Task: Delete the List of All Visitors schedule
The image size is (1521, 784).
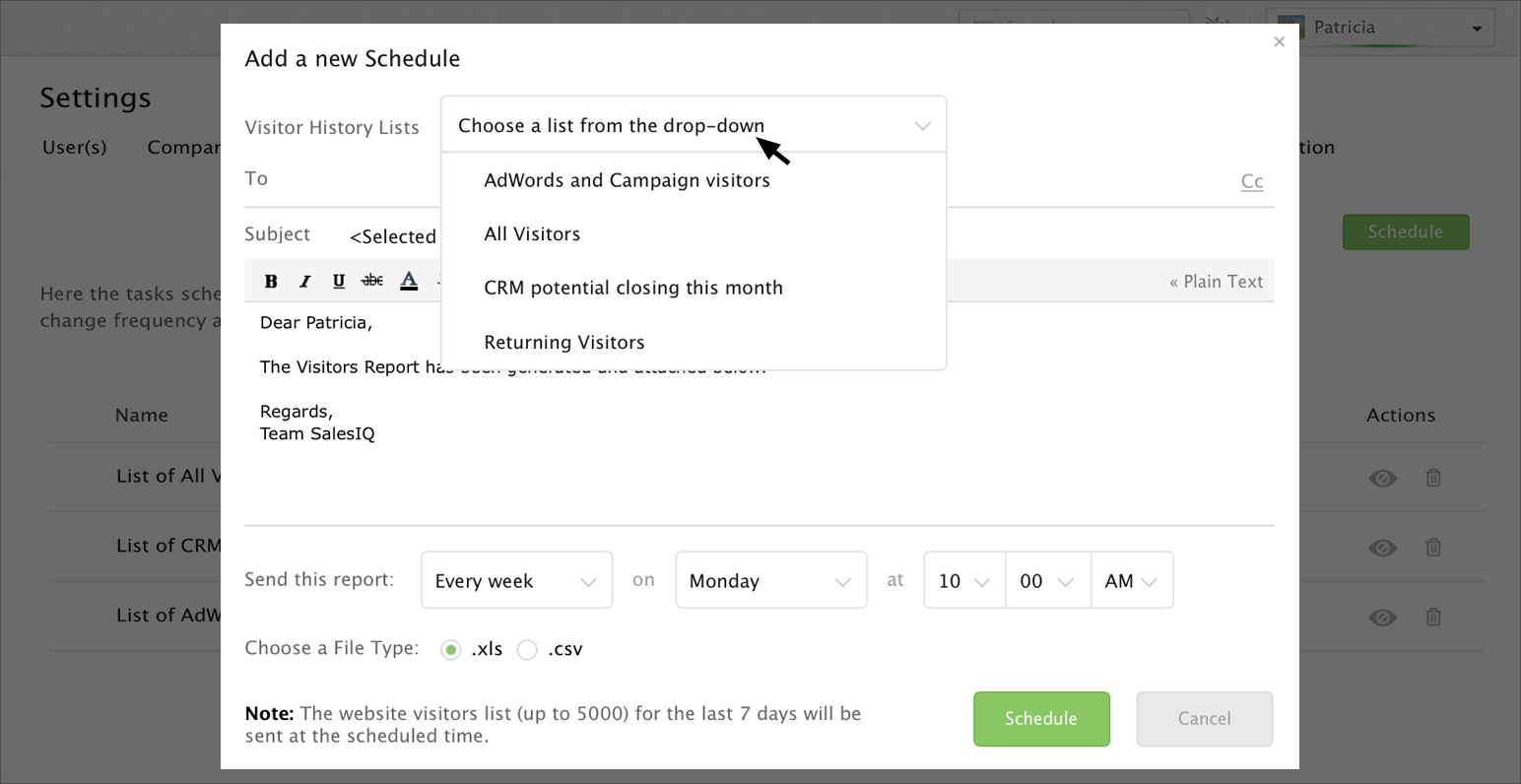Action: pyautogui.click(x=1433, y=478)
